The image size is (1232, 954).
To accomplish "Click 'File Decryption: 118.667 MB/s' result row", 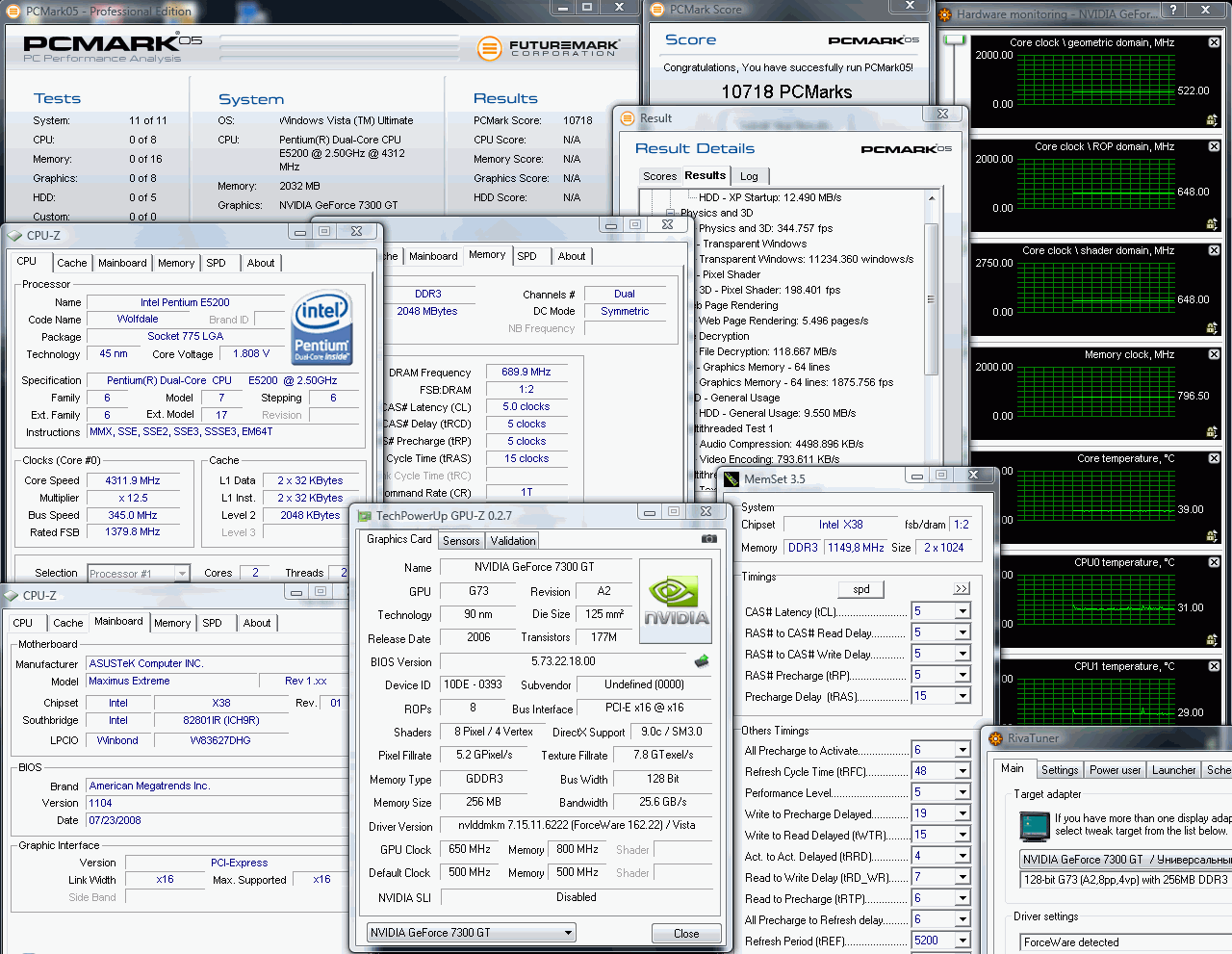I will tap(767, 351).
